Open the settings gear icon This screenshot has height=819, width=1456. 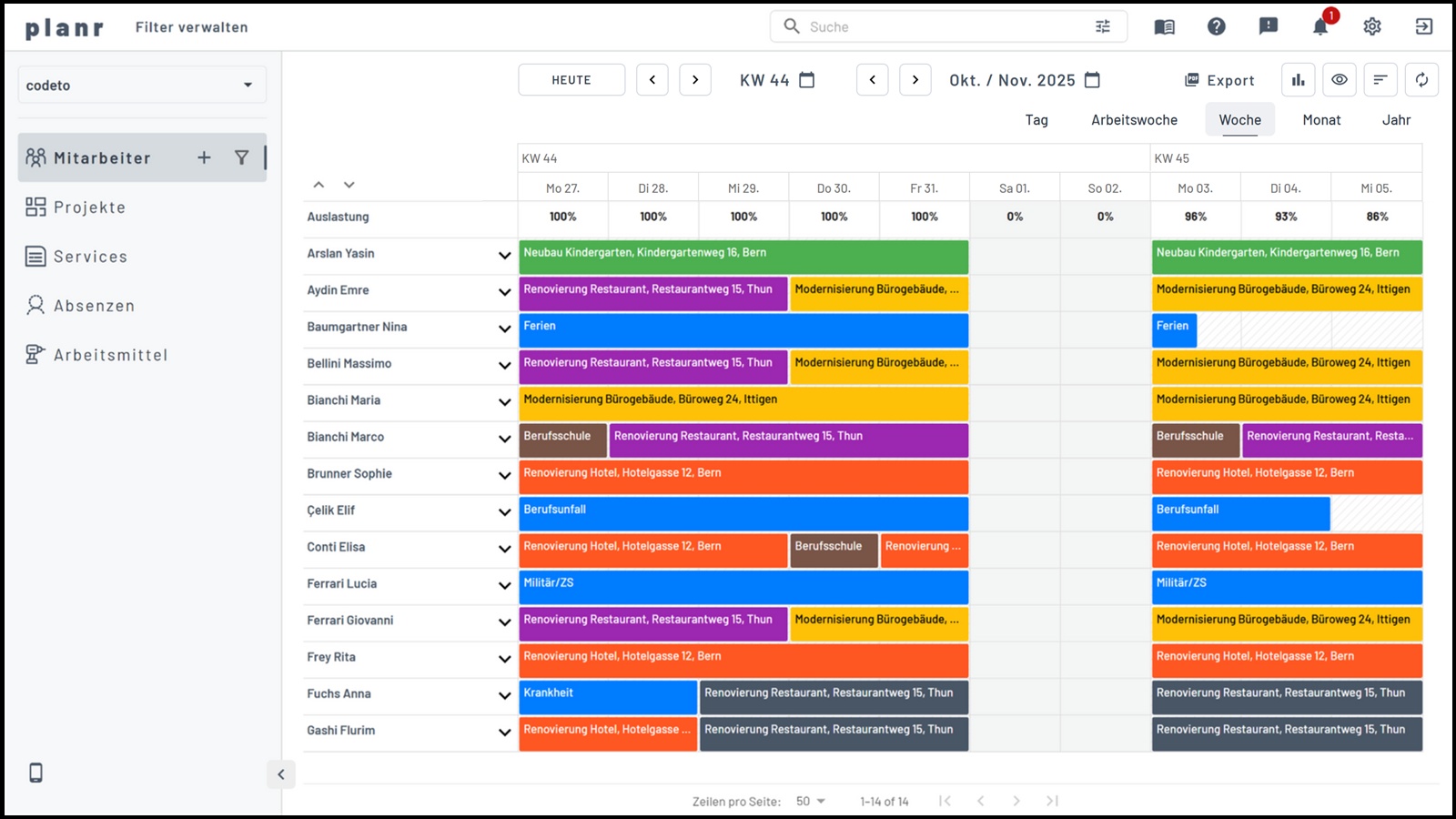click(x=1372, y=27)
